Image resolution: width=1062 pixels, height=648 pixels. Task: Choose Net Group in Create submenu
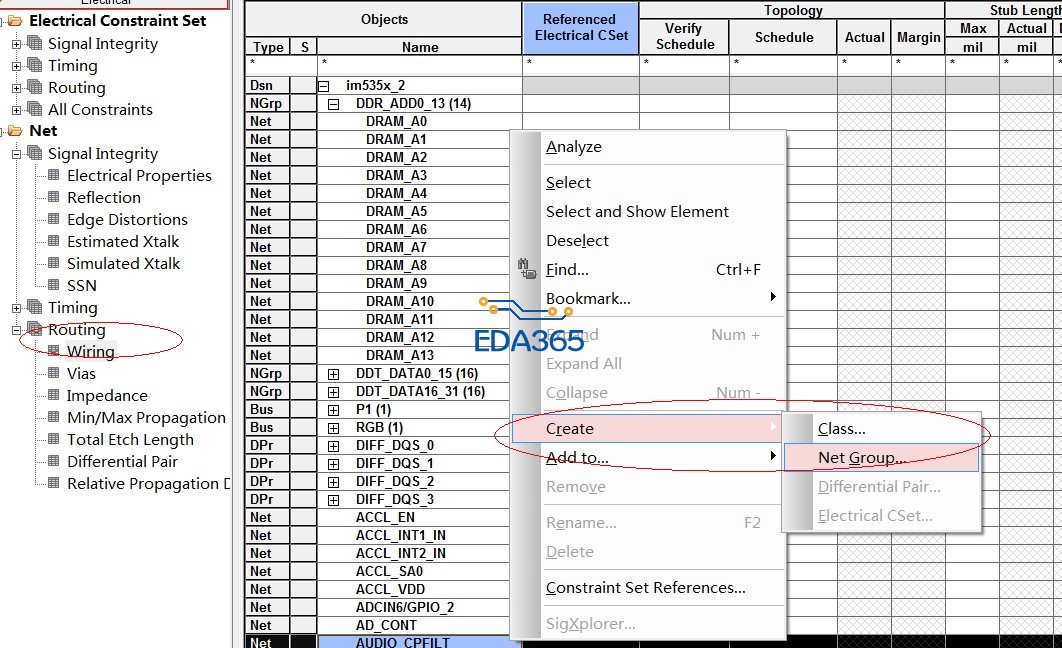tap(881, 457)
